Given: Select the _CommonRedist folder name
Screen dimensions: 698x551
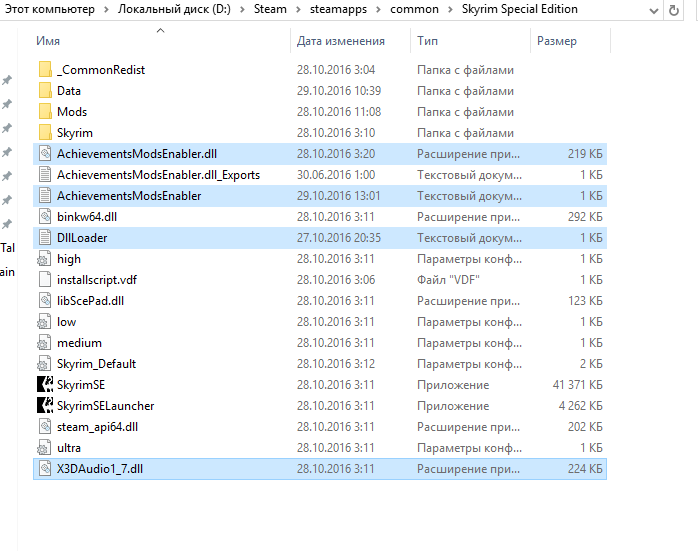Looking at the screenshot, I should click(x=101, y=70).
